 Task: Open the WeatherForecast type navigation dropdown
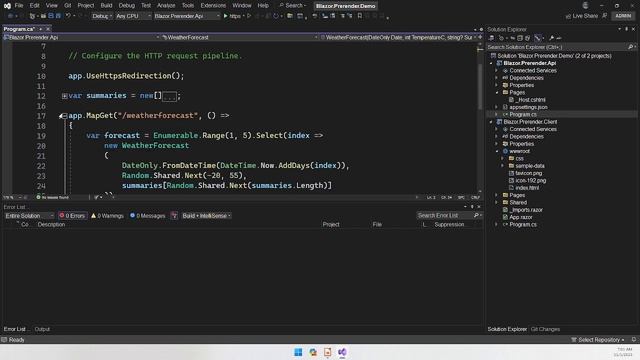tap(240, 37)
